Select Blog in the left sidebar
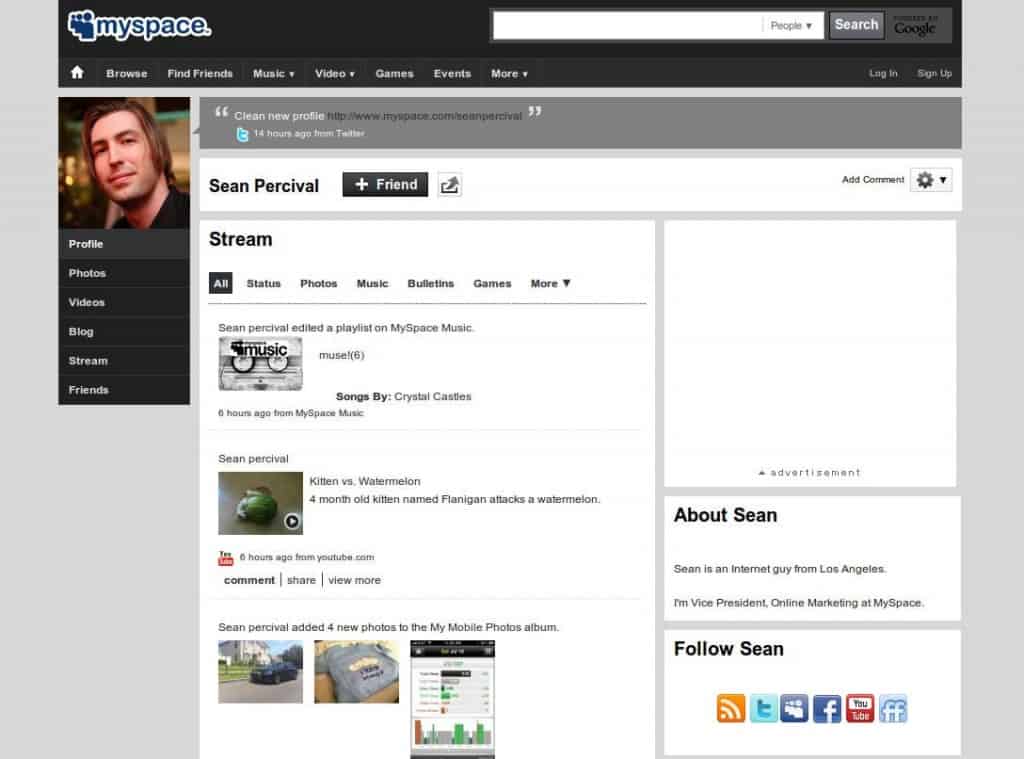The height and width of the screenshot is (759, 1024). [81, 332]
